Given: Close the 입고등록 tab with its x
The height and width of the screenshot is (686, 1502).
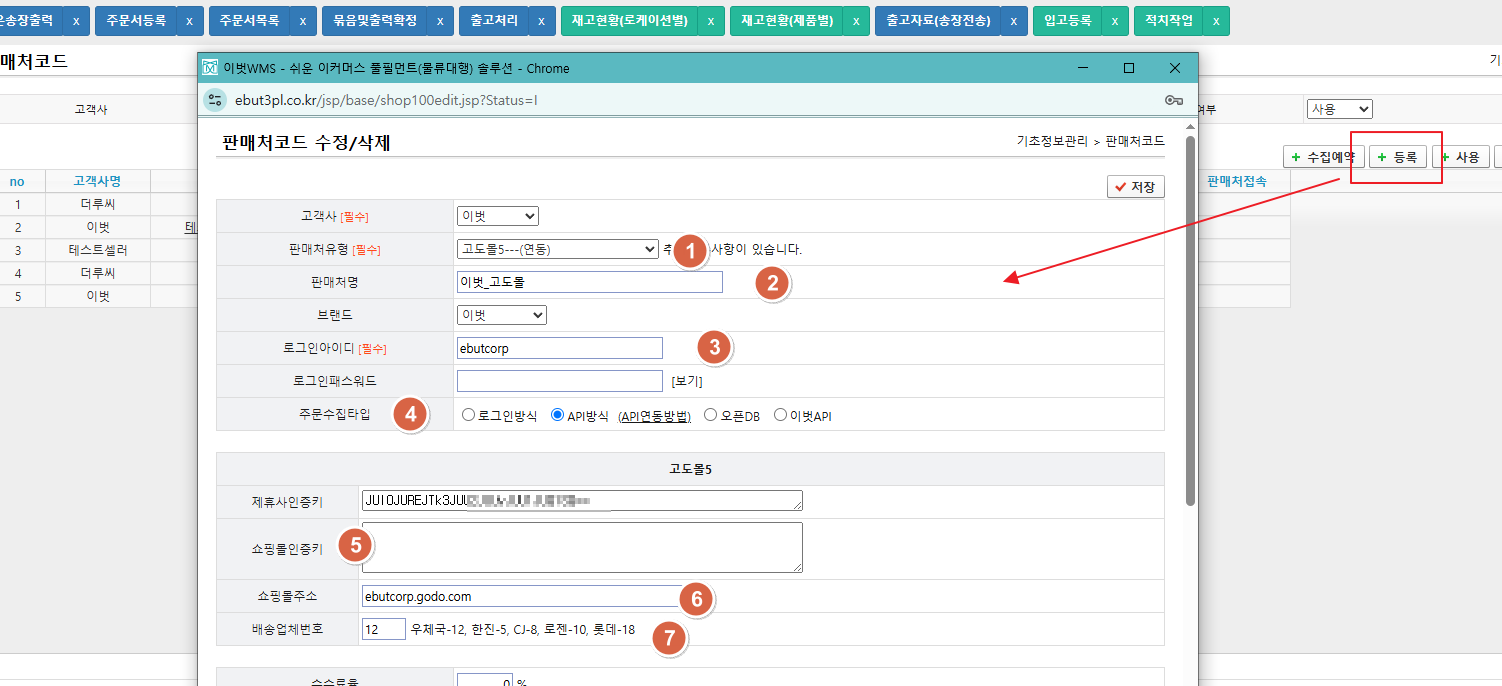Looking at the screenshot, I should pyautogui.click(x=1115, y=21).
